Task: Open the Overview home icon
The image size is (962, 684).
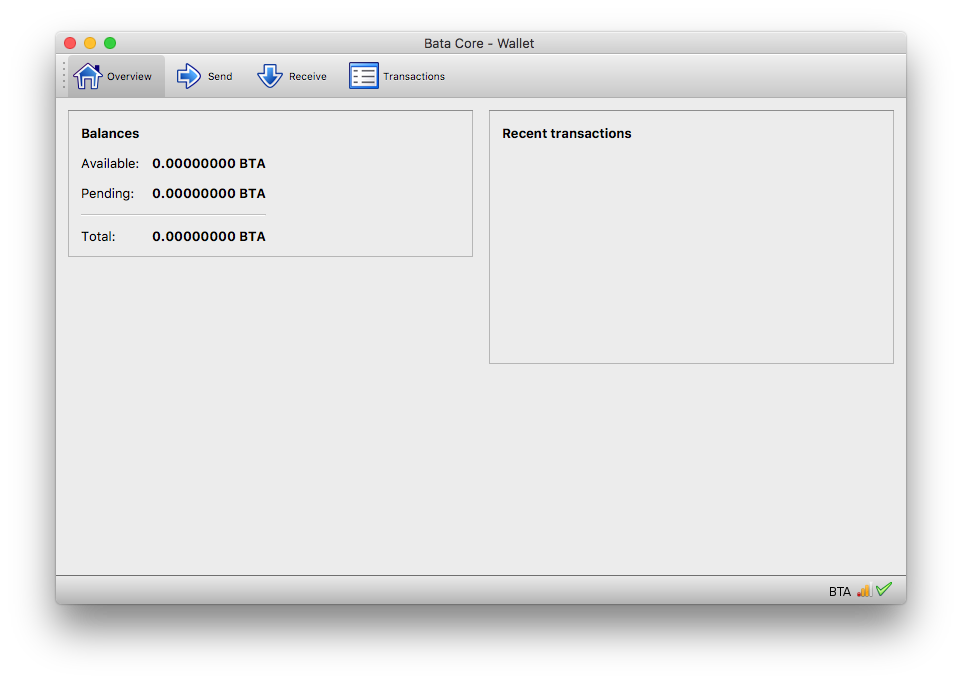Action: (88, 76)
